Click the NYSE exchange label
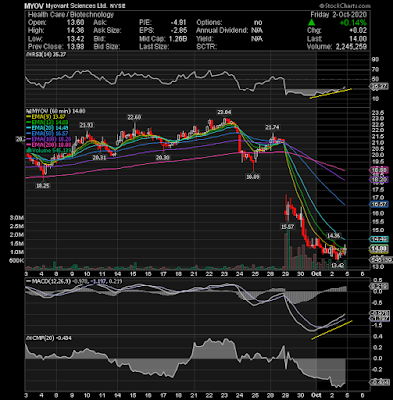The width and height of the screenshot is (393, 400). (117, 6)
